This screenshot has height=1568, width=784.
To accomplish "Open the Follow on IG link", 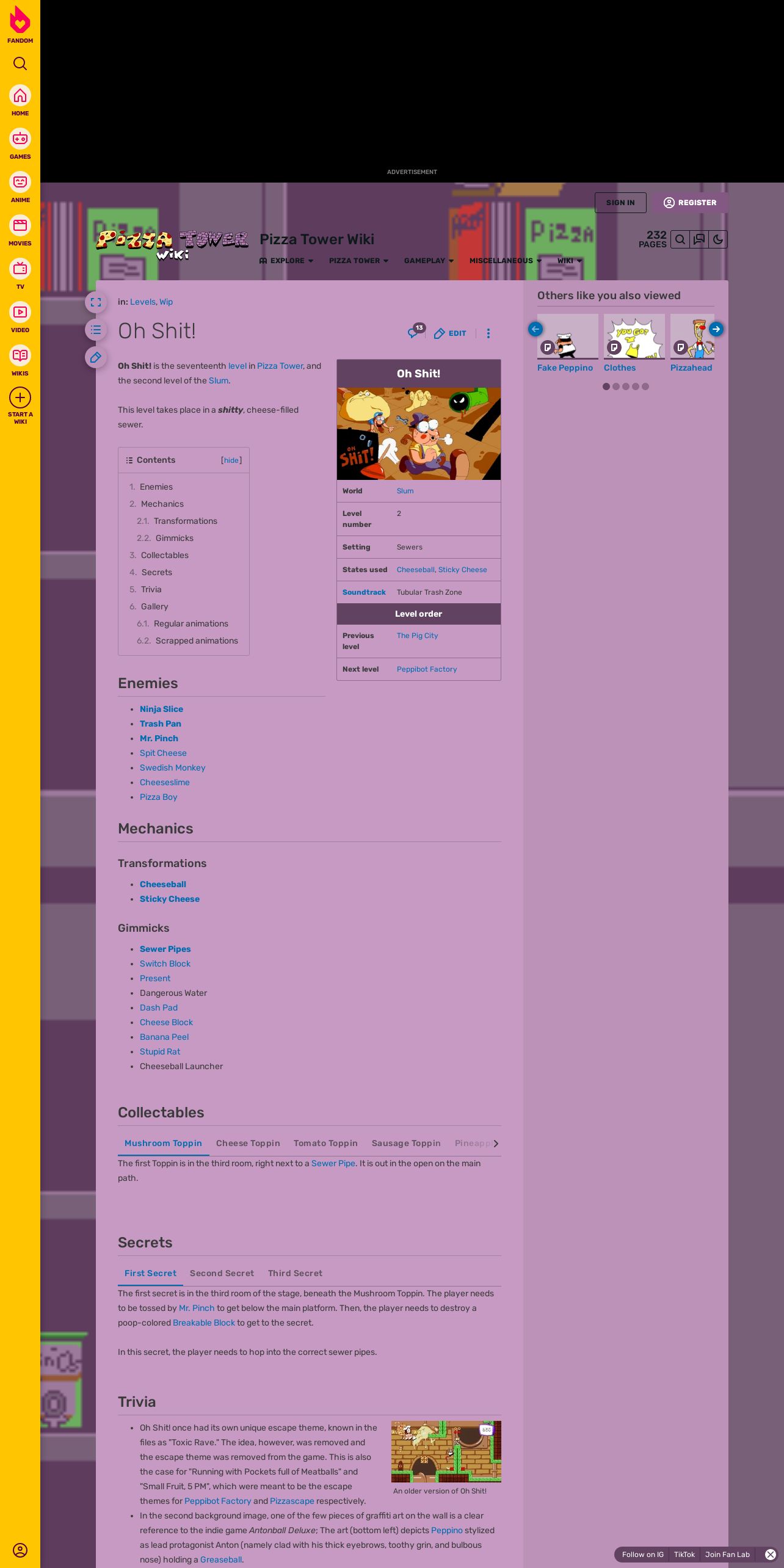I will [642, 1555].
